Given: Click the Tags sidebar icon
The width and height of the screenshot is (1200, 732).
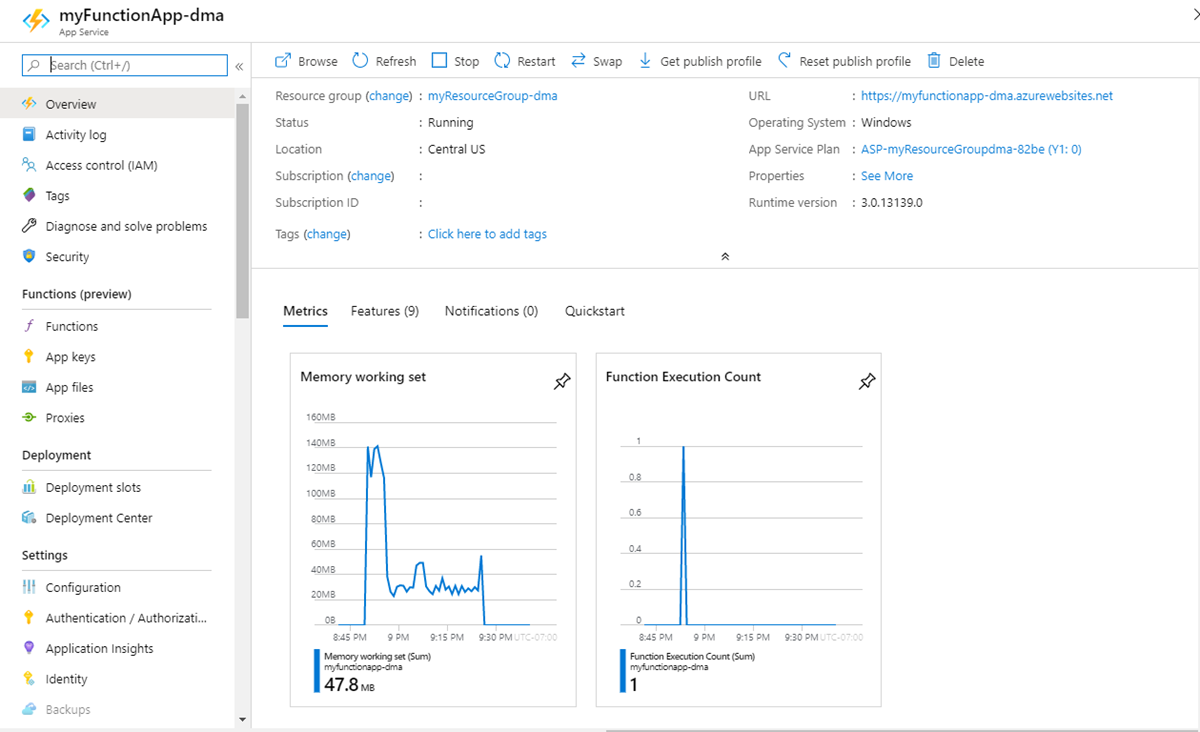Looking at the screenshot, I should 29,196.
